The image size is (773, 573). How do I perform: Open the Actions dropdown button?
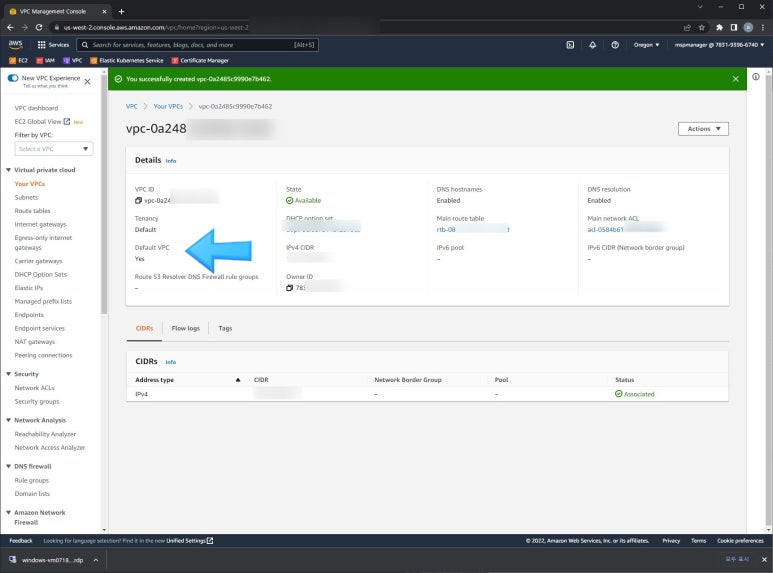[703, 129]
